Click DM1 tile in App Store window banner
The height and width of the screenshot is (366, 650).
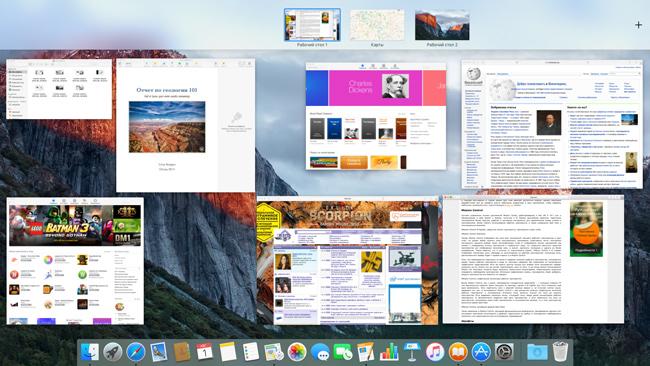coord(127,239)
